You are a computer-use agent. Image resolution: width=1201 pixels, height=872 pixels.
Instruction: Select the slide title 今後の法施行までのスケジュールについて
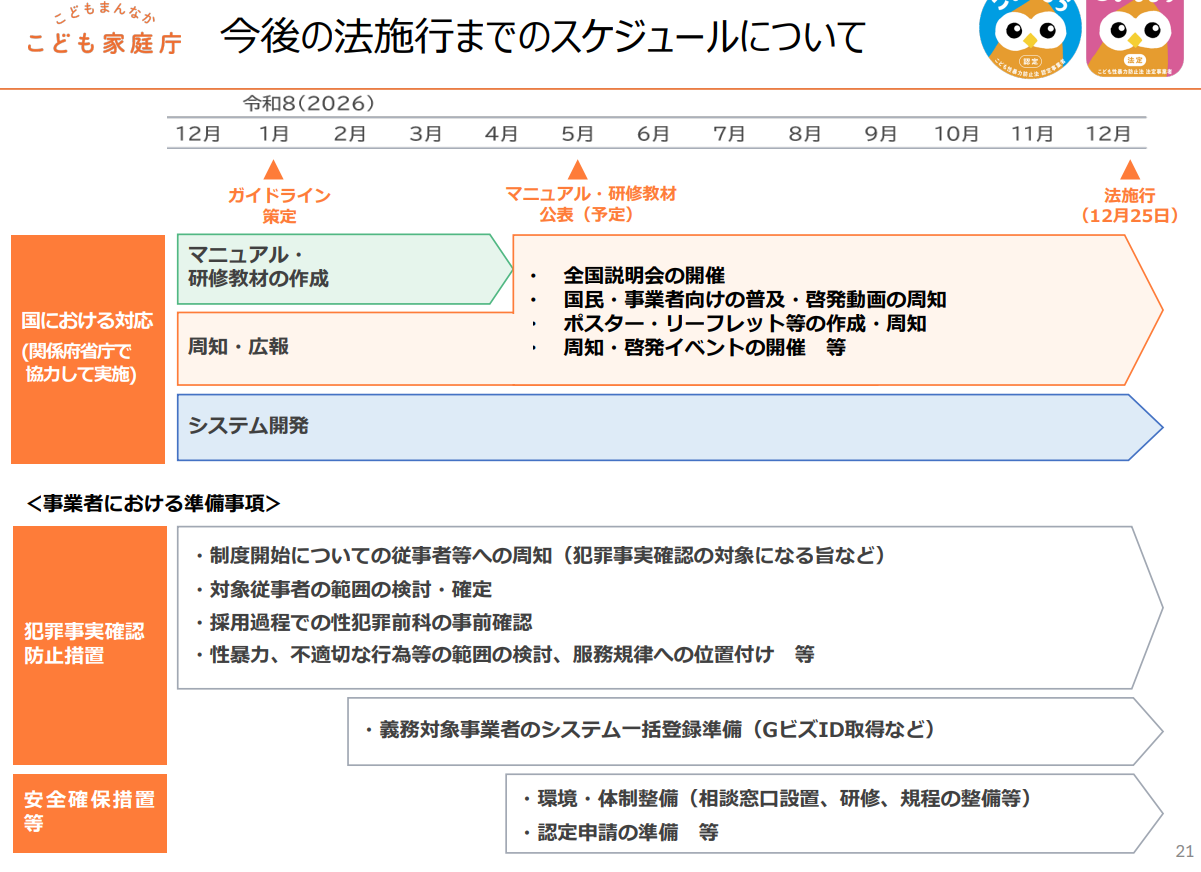click(542, 37)
